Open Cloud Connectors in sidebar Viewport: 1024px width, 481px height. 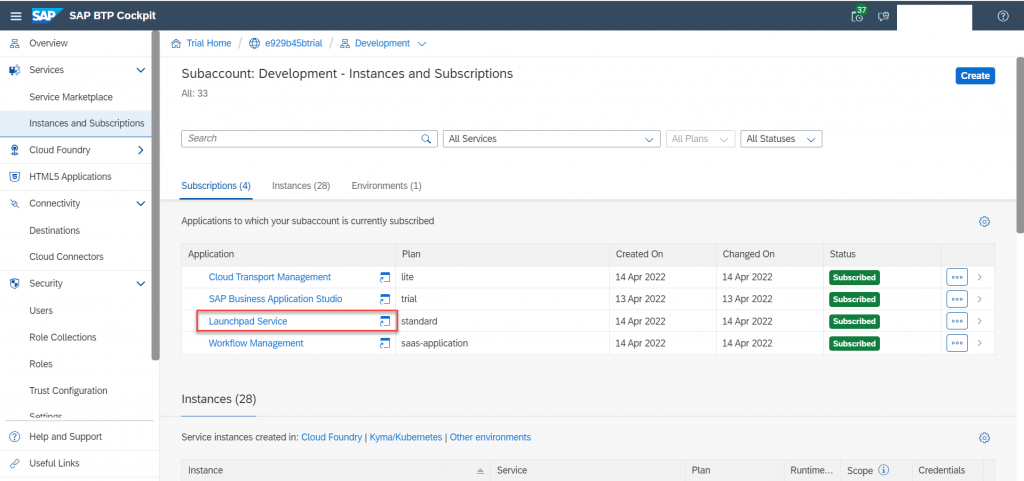[x=66, y=256]
